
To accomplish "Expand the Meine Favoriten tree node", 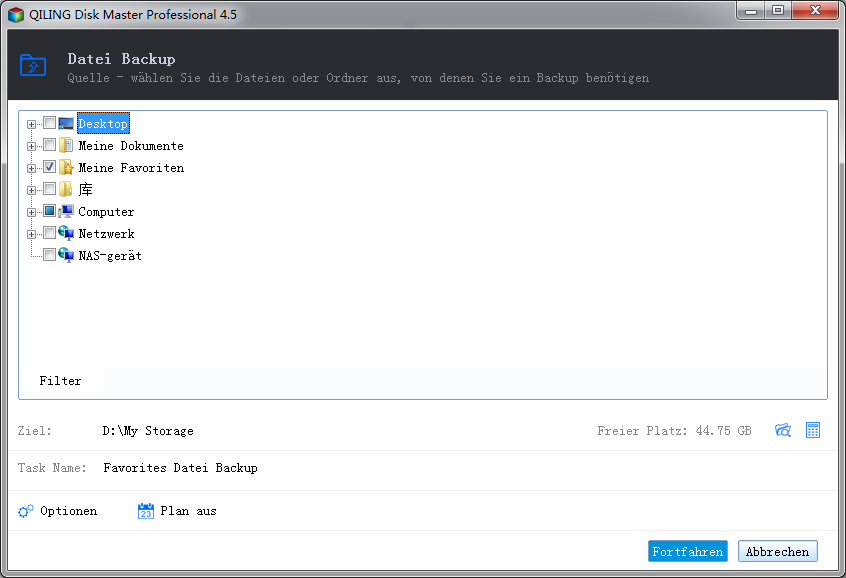I will point(31,168).
